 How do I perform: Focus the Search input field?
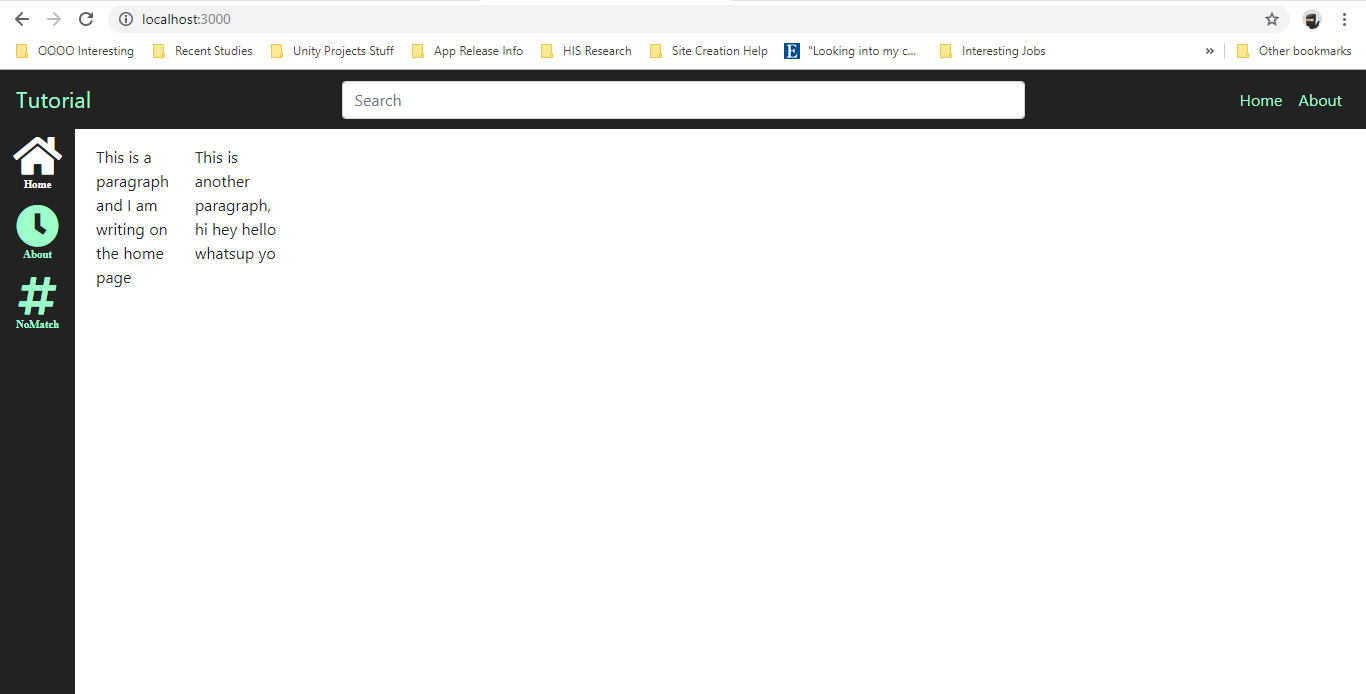tap(683, 100)
